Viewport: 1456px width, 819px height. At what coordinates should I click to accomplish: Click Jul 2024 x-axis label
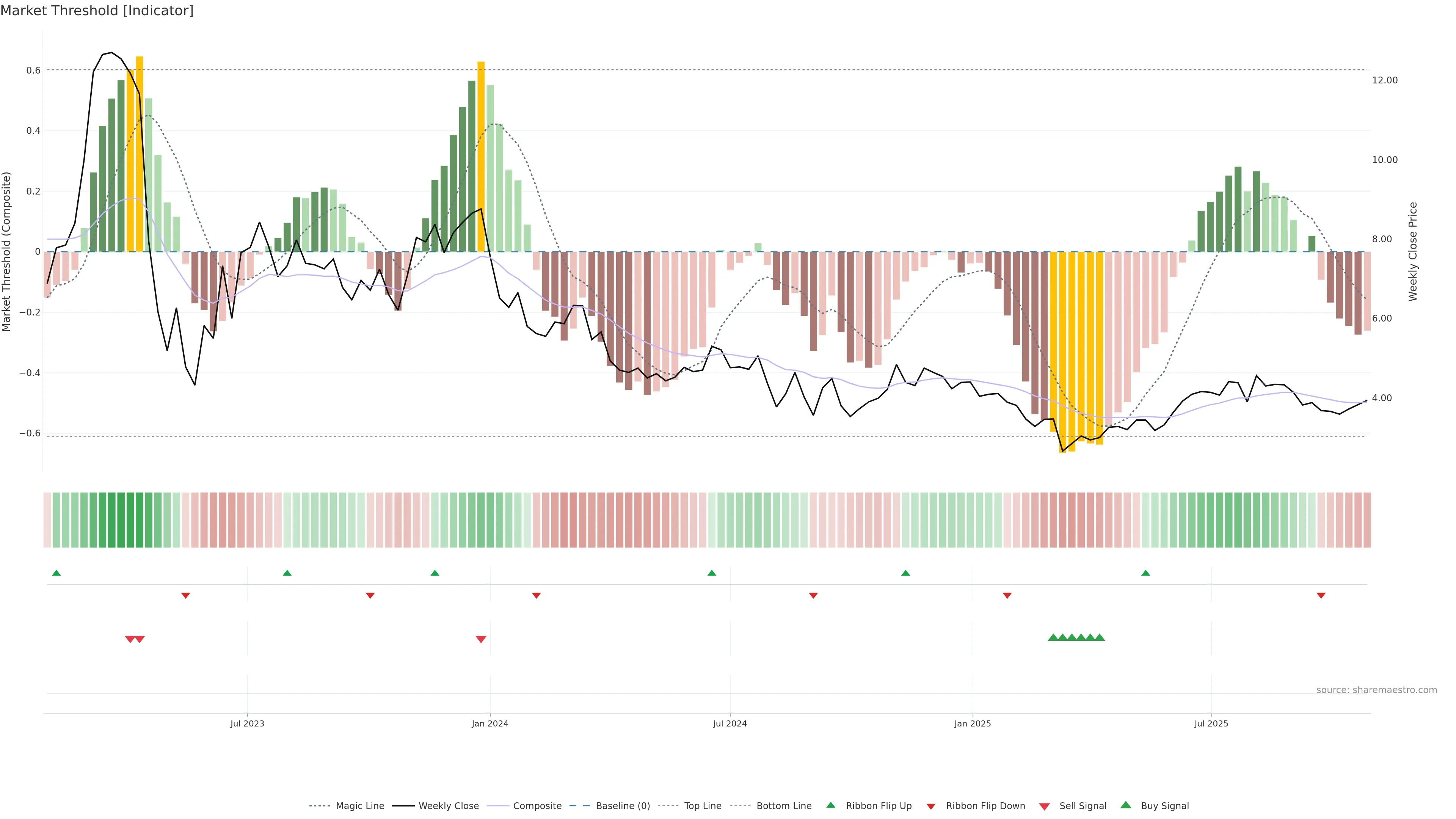(x=730, y=723)
